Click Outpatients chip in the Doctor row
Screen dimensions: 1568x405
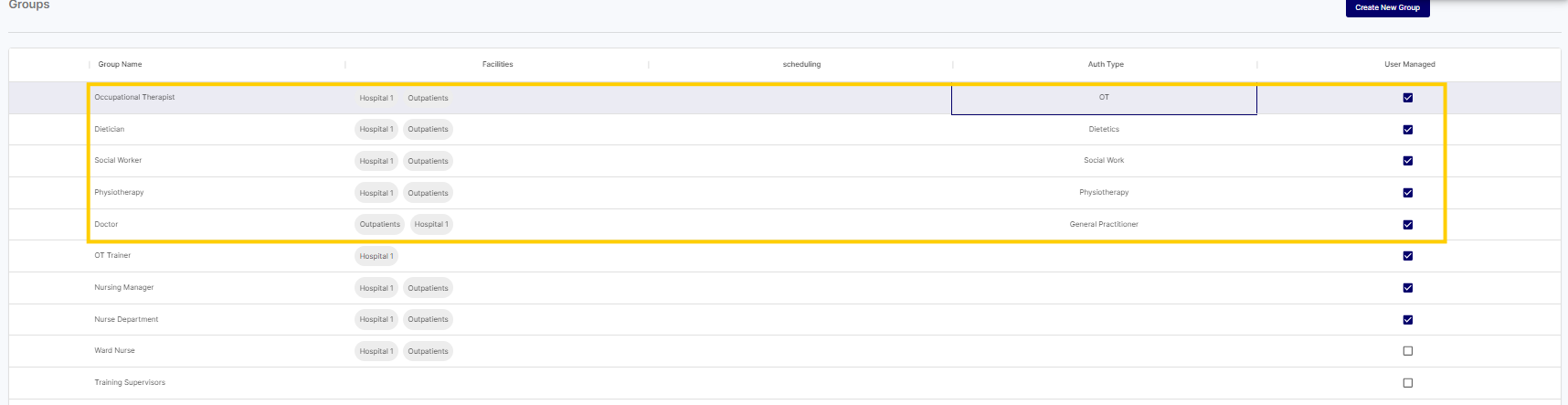379,225
